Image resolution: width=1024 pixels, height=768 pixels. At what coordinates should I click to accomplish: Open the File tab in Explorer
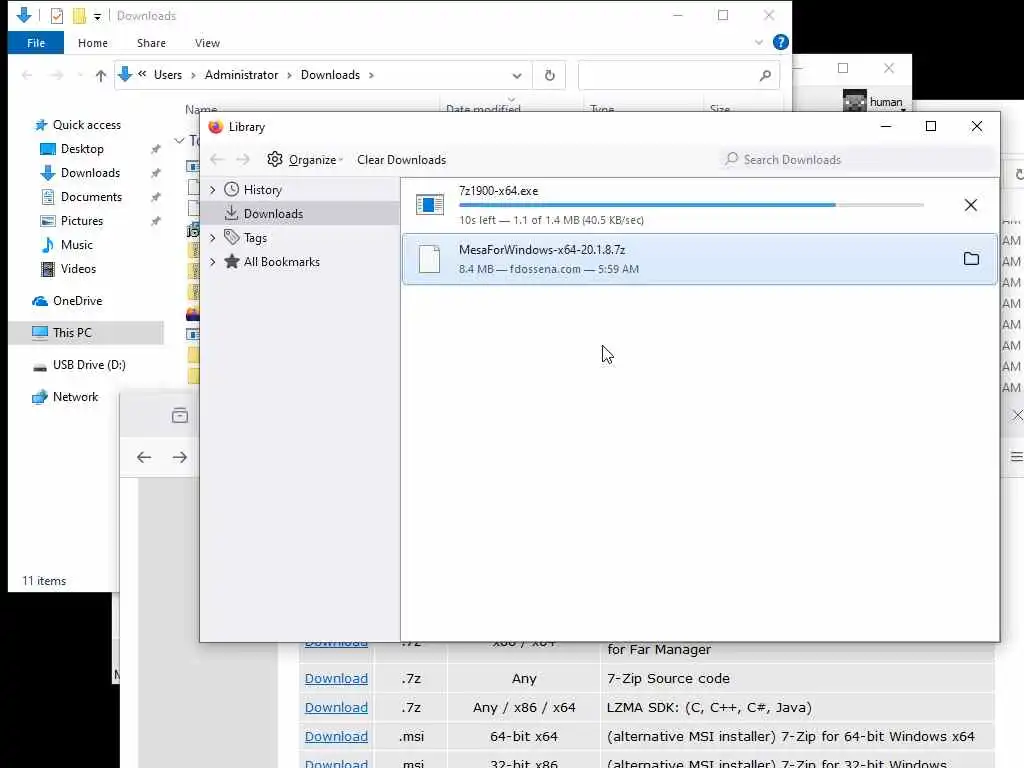tap(36, 43)
